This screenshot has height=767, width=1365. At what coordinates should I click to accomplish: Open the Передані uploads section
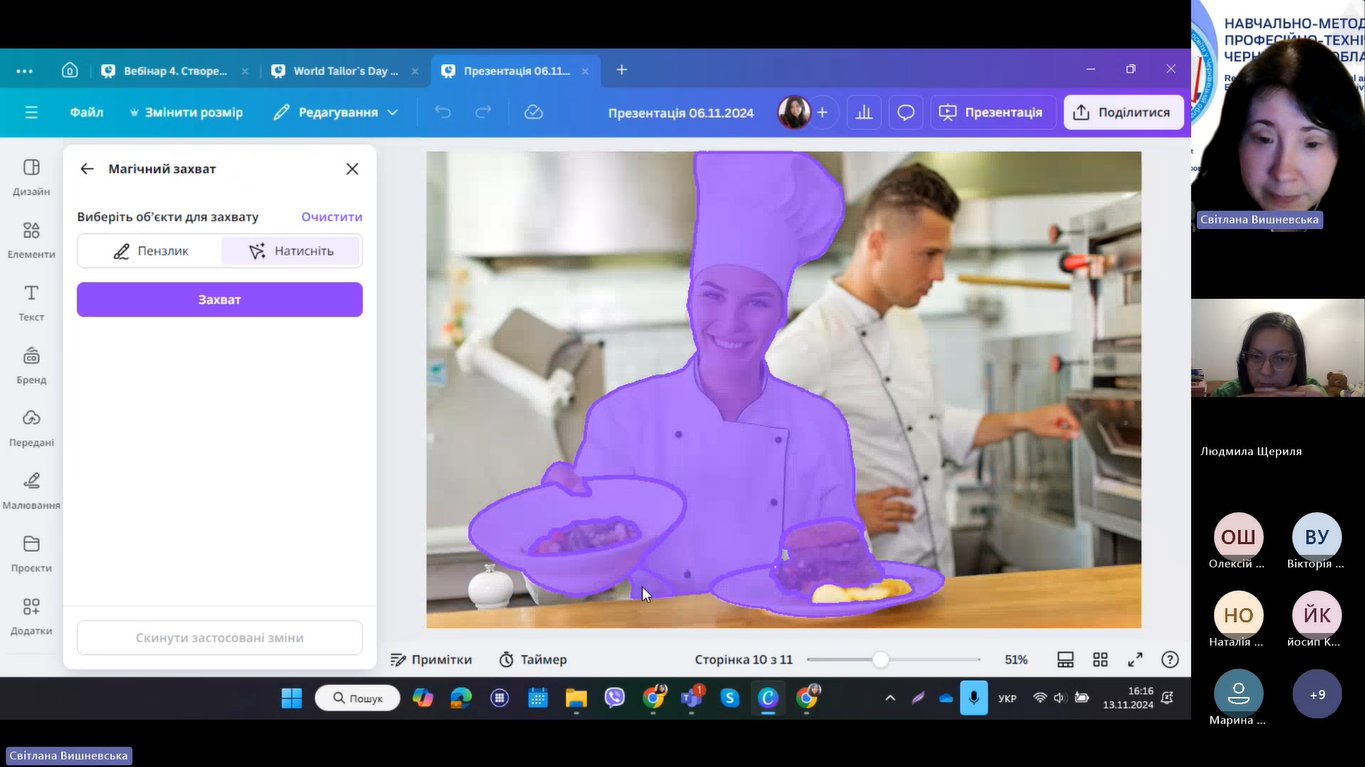pos(31,427)
